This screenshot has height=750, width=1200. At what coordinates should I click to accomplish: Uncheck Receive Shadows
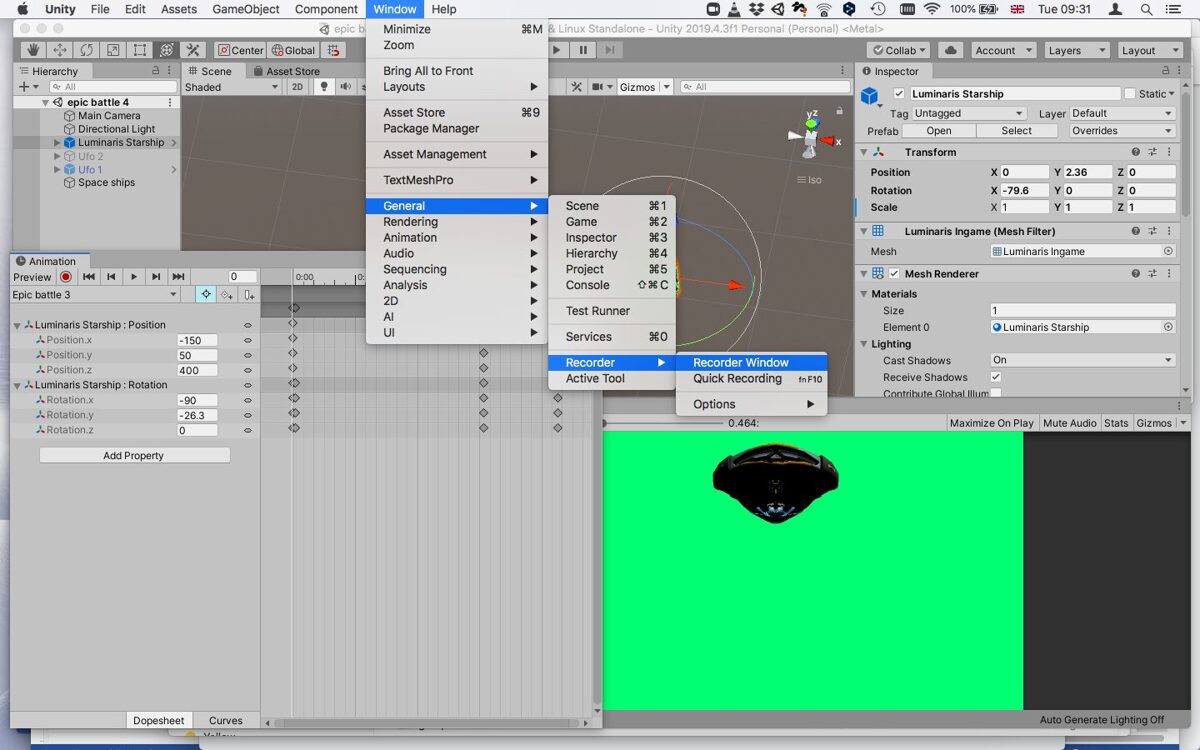pos(996,377)
